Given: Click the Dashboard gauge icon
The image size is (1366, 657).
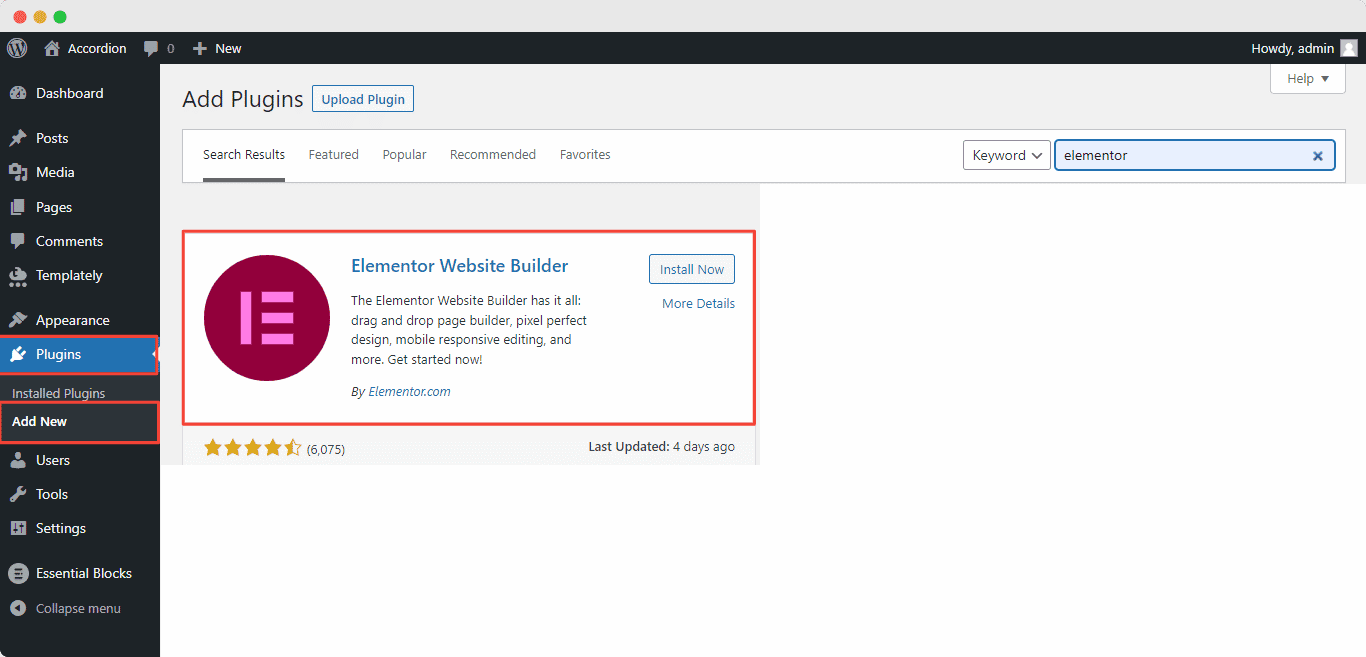Looking at the screenshot, I should coord(18,93).
